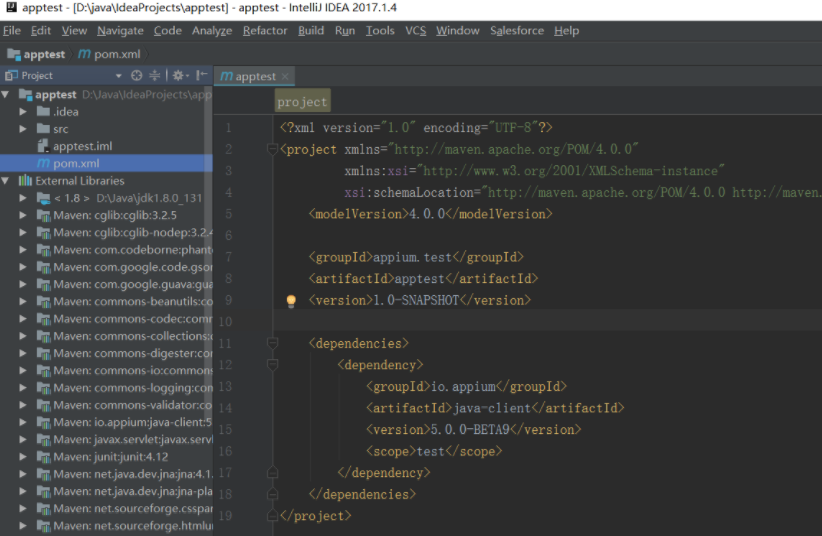Select Maven javax.servlet library row
This screenshot has height=536, width=822.
(x=106, y=439)
